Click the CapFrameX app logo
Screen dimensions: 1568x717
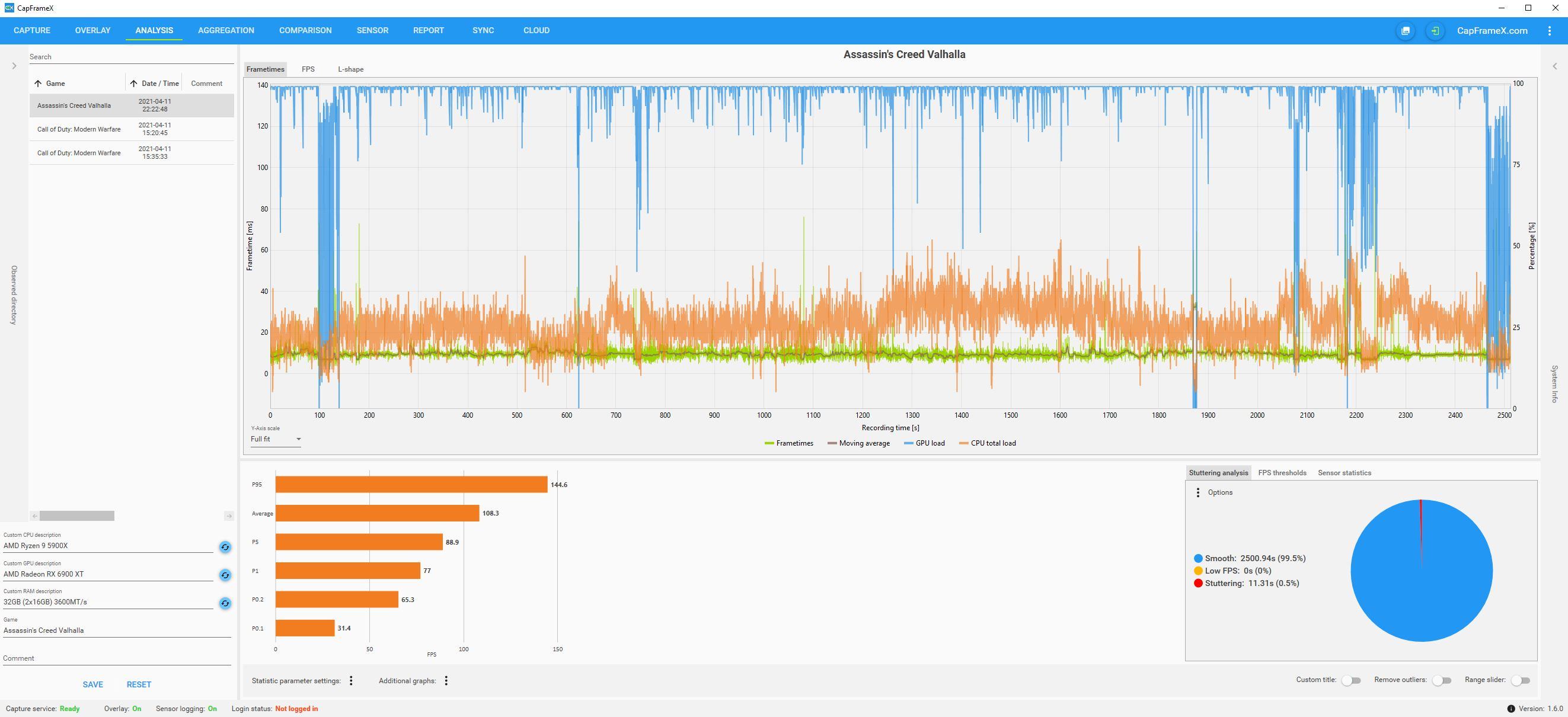(8, 8)
